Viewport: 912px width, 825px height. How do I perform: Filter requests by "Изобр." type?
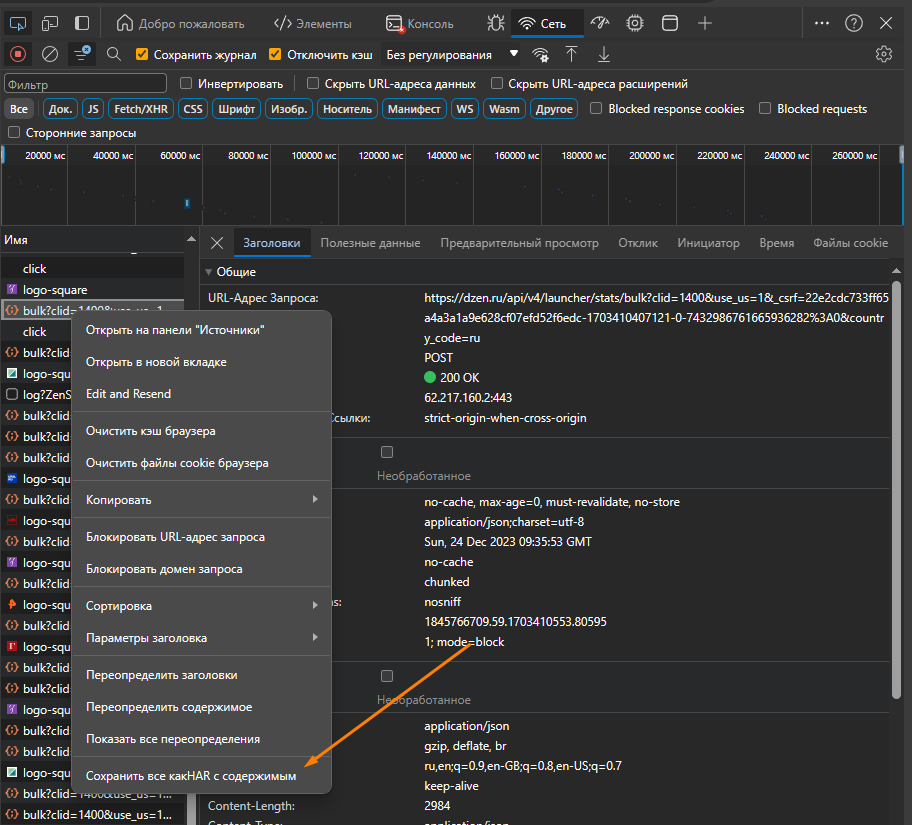289,109
